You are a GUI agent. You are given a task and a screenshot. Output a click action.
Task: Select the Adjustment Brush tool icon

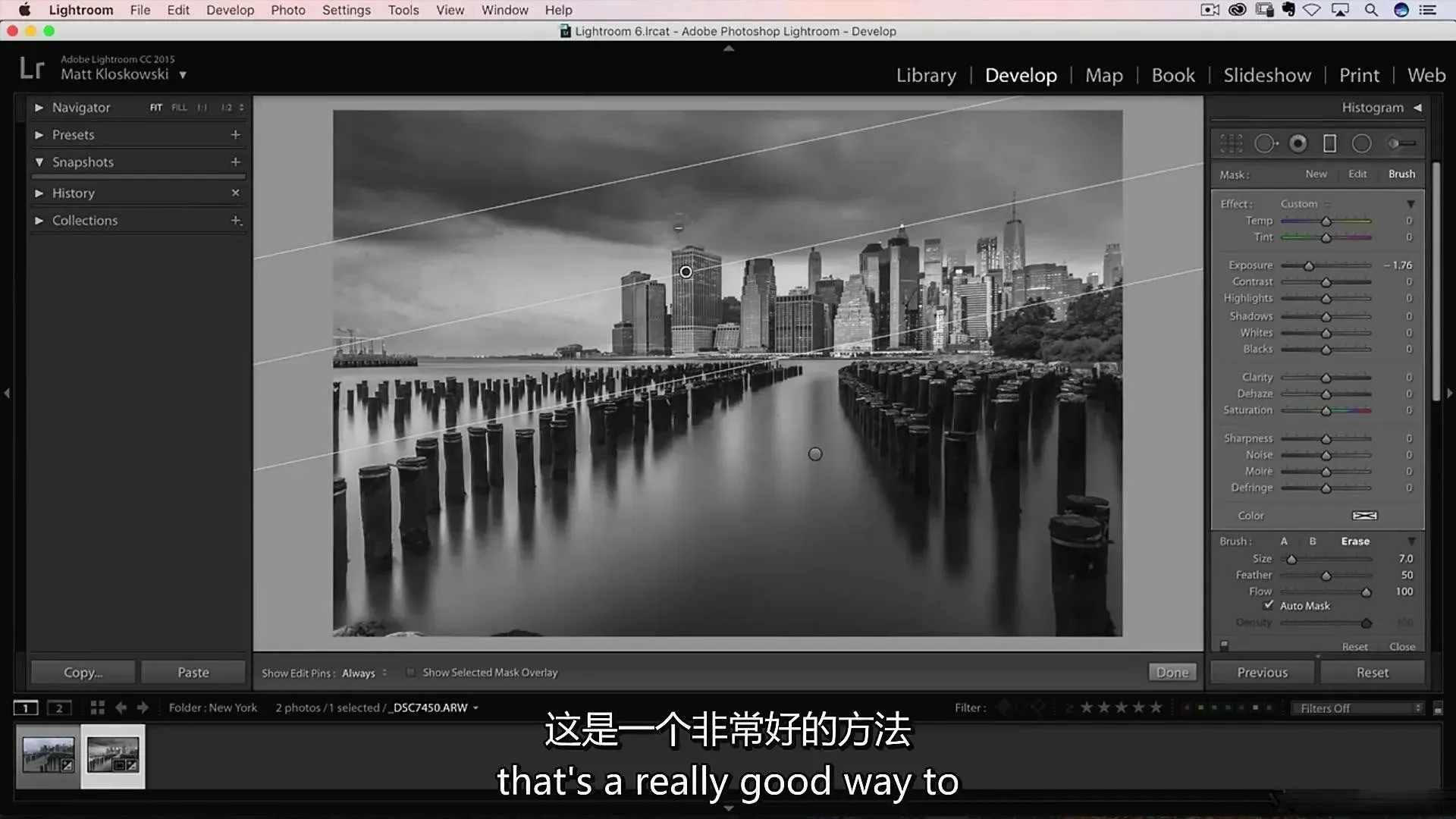pyautogui.click(x=1401, y=143)
